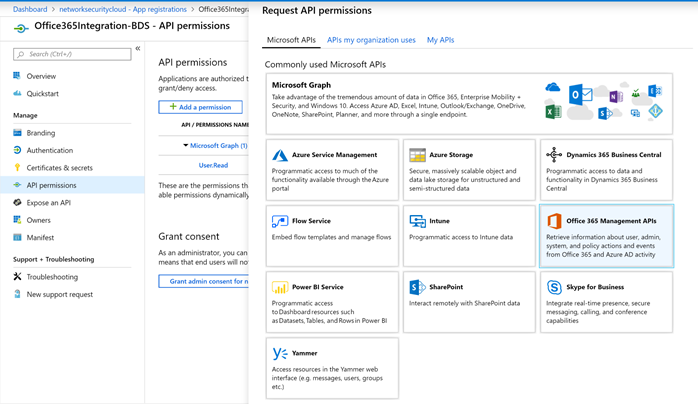This screenshot has height=404, width=698.
Task: Click in the sidebar Search field
Action: 72,54
